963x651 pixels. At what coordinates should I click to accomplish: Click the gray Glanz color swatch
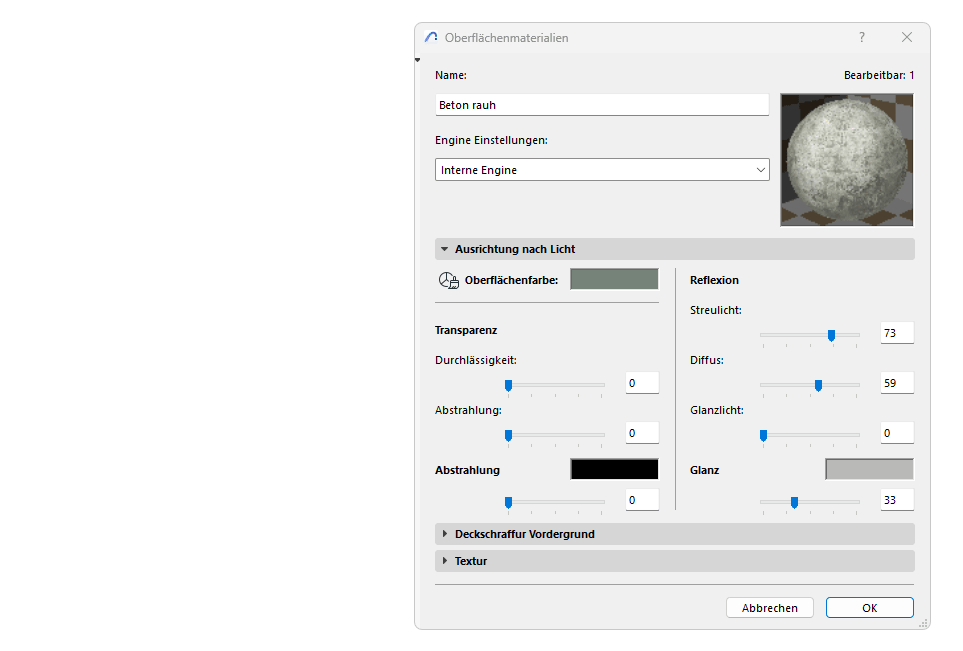click(x=869, y=468)
